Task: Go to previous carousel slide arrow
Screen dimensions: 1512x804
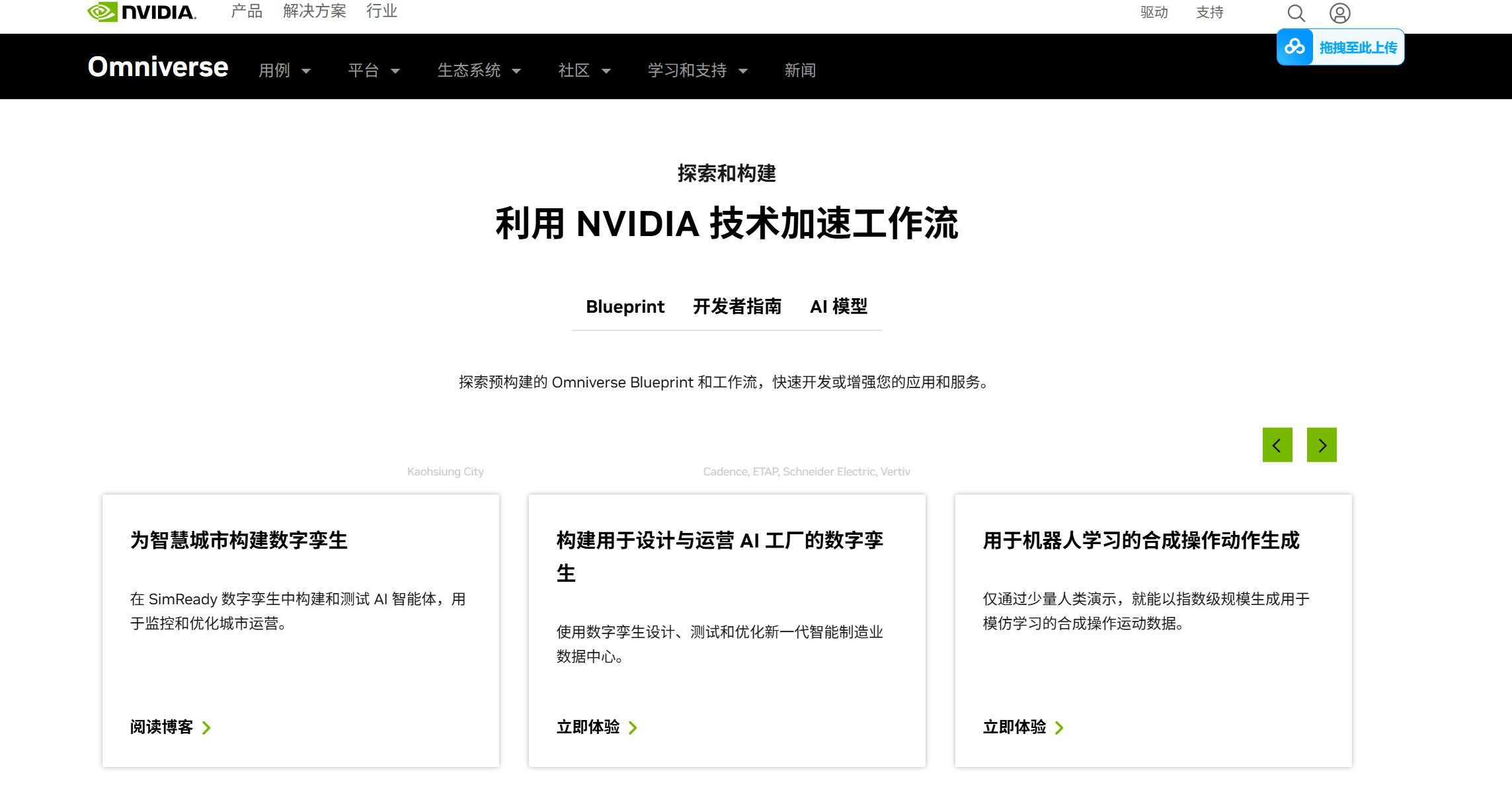Action: (x=1277, y=445)
